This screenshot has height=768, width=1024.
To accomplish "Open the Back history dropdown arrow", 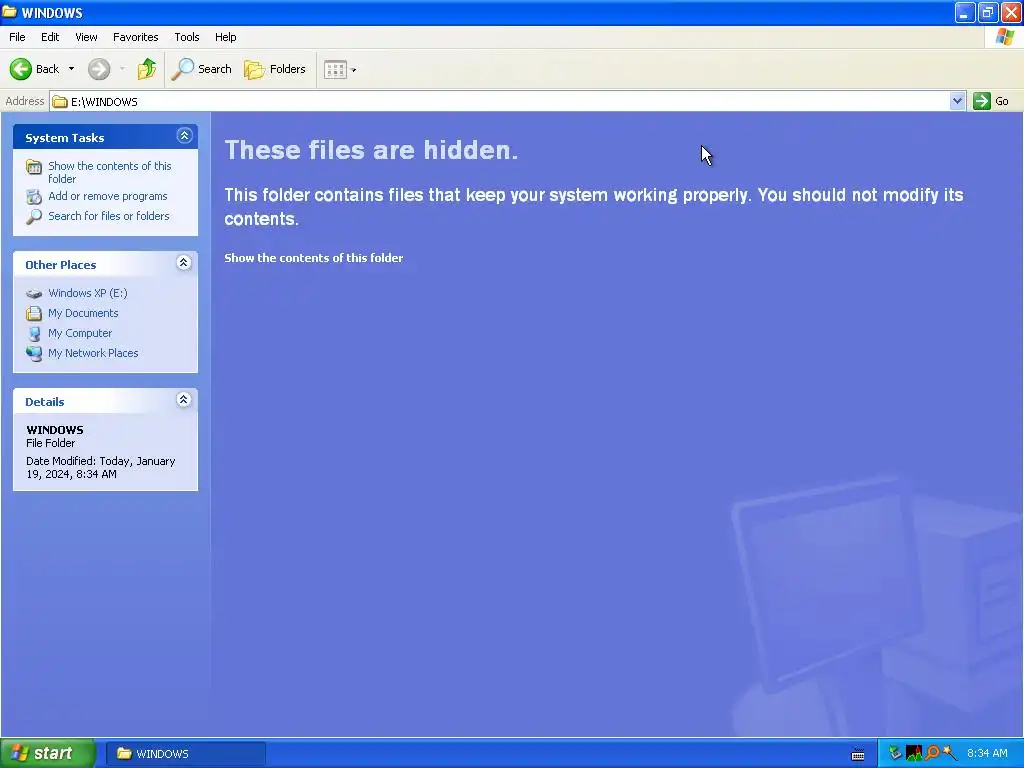I will coord(71,69).
